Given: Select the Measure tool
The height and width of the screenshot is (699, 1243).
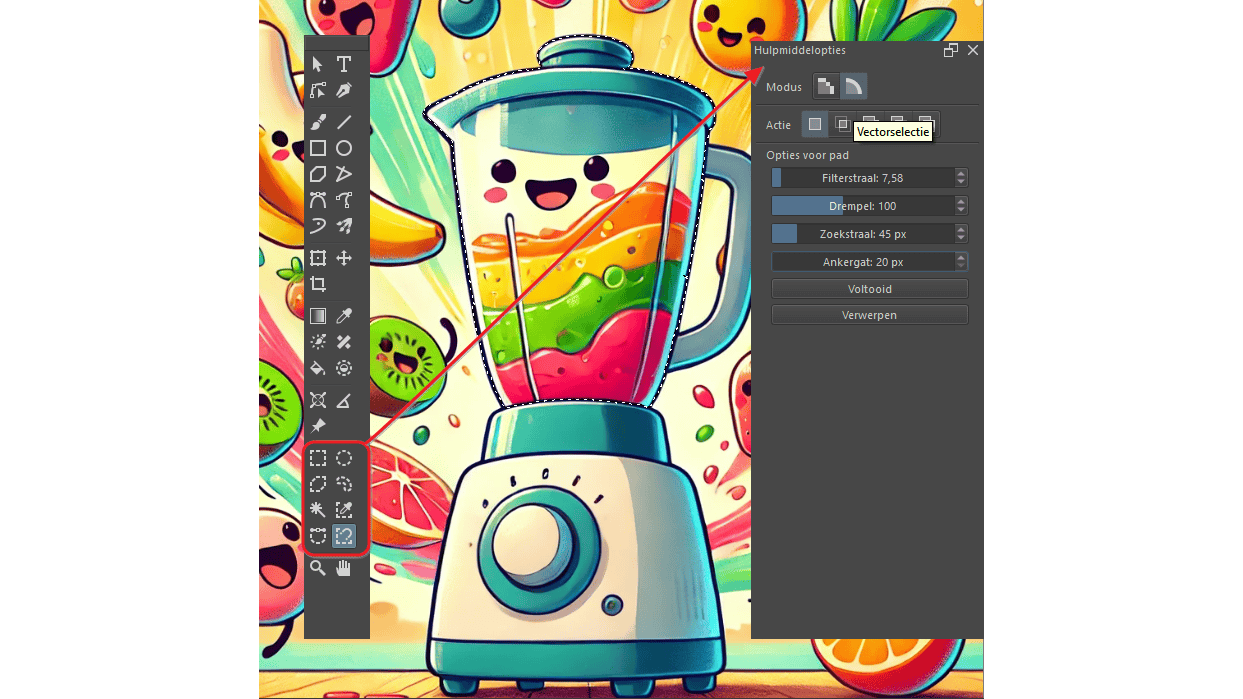Looking at the screenshot, I should coord(344,400).
